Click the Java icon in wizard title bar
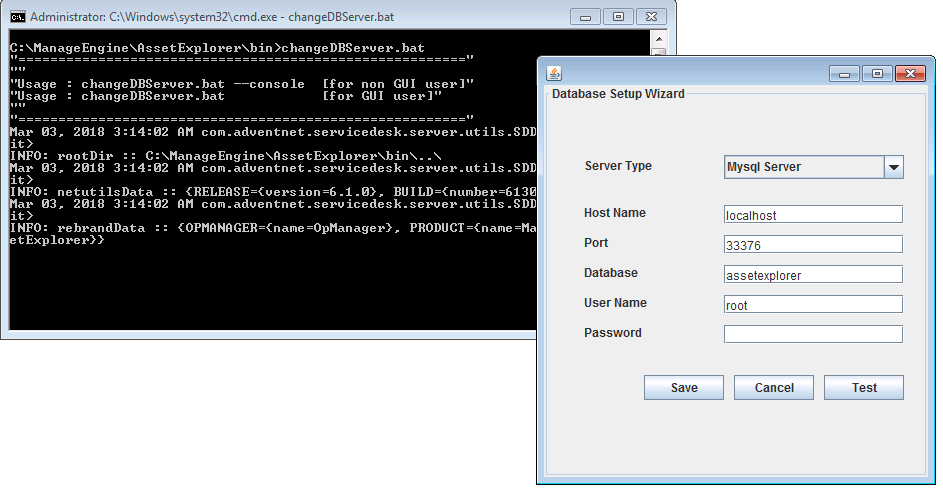Screen dimensions: 943x488 point(554,73)
